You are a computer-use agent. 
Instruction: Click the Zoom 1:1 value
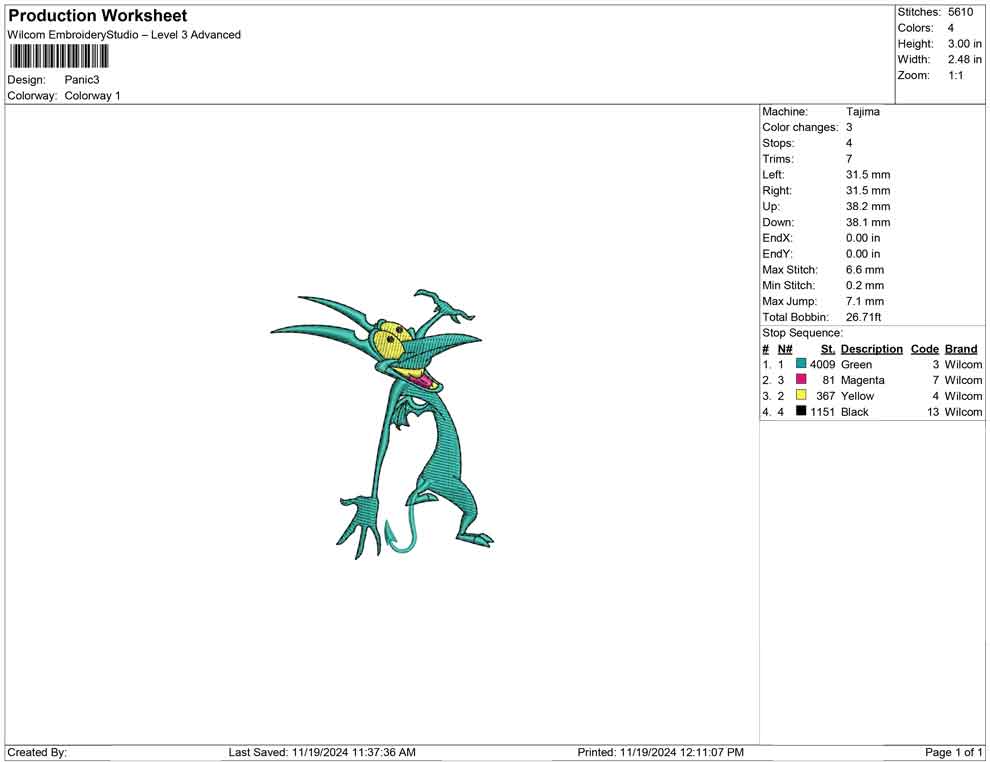pos(955,76)
